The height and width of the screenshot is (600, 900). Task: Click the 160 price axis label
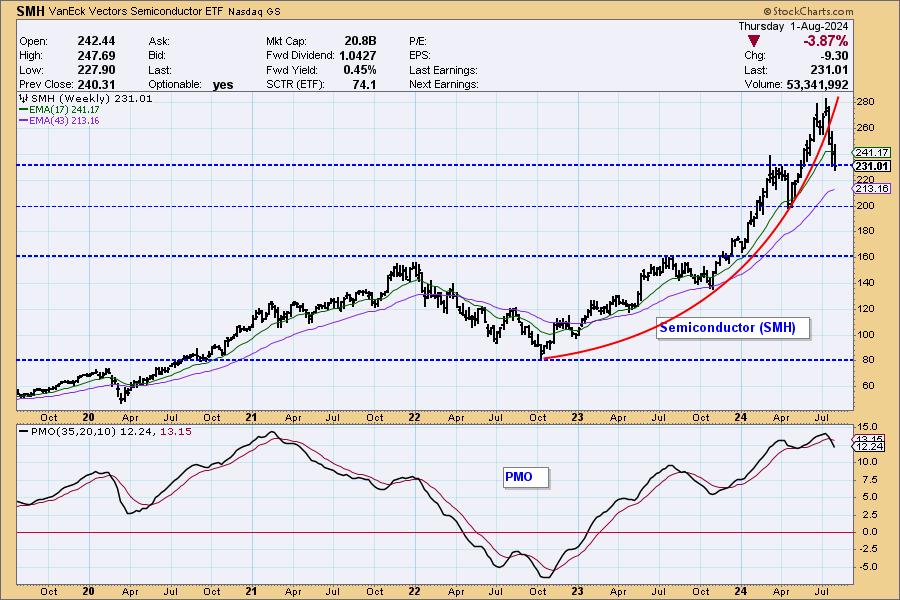[x=865, y=257]
